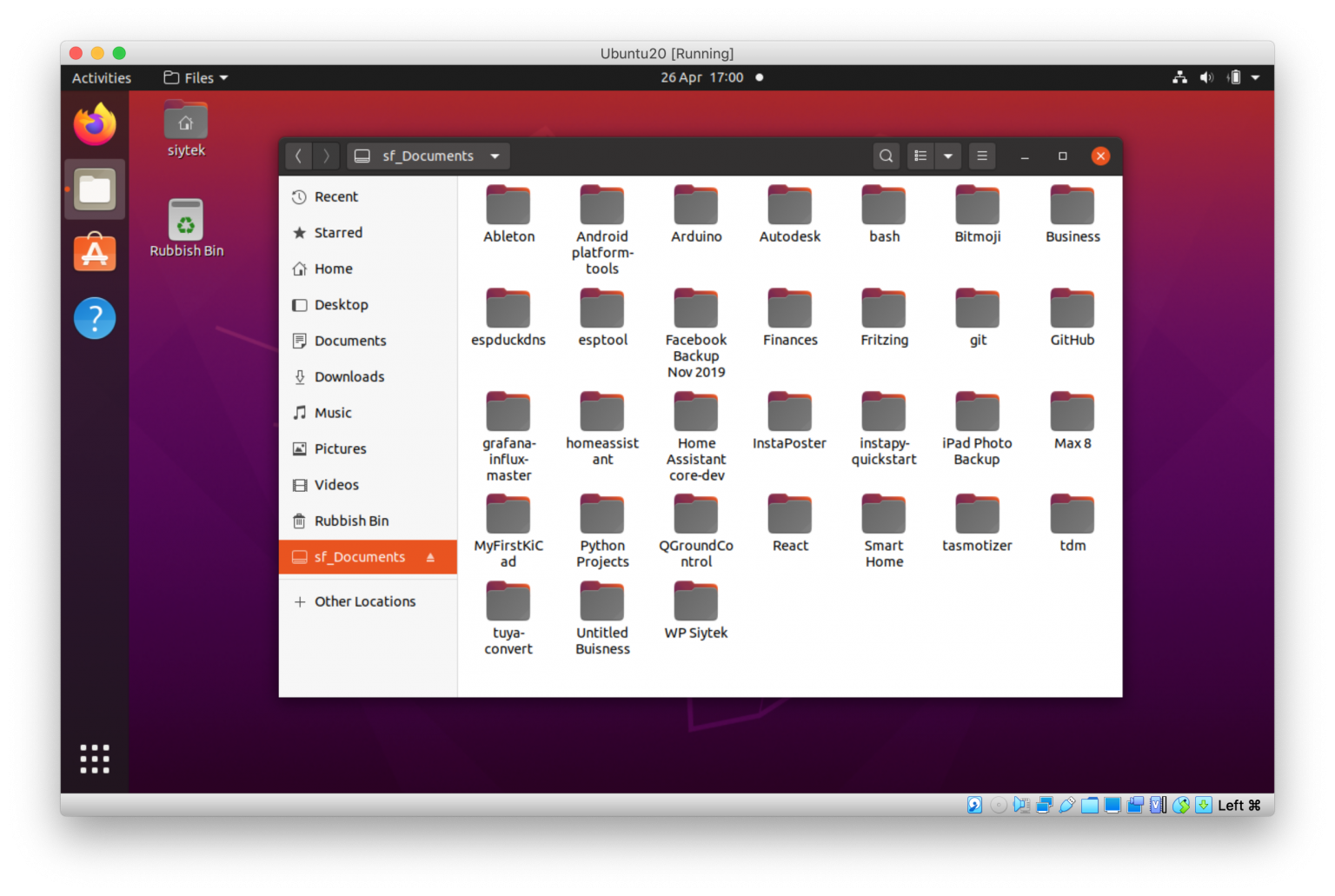
Task: Go back using the left arrow button
Action: point(298,156)
